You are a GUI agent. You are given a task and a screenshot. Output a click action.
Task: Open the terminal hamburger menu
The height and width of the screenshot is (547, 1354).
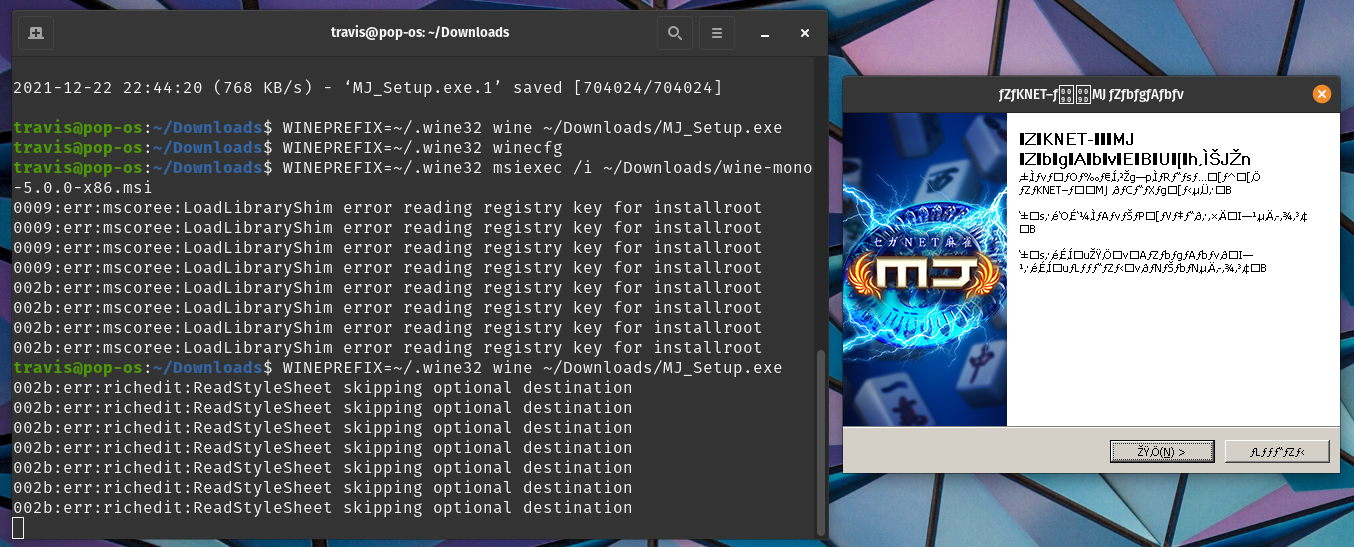coord(716,33)
